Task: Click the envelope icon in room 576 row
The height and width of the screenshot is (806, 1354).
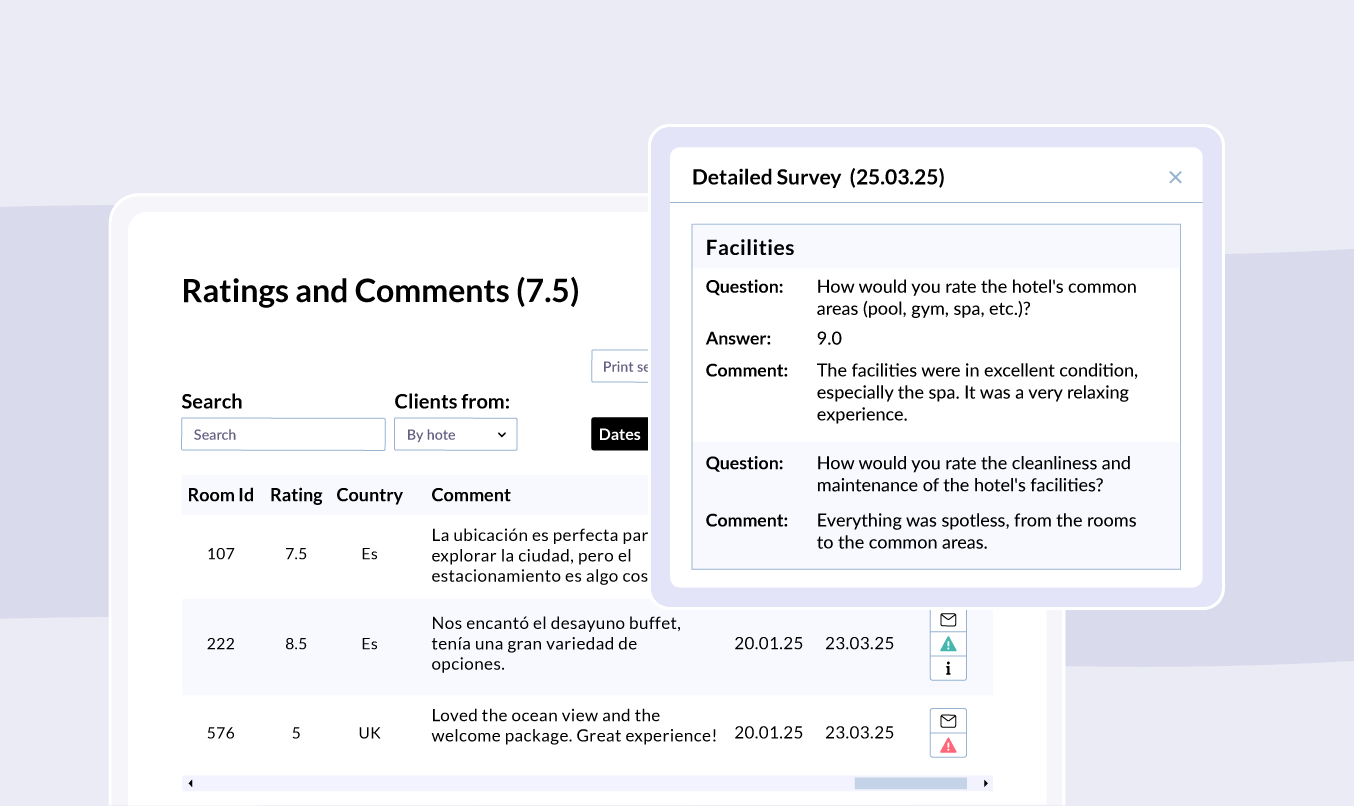Action: (948, 721)
